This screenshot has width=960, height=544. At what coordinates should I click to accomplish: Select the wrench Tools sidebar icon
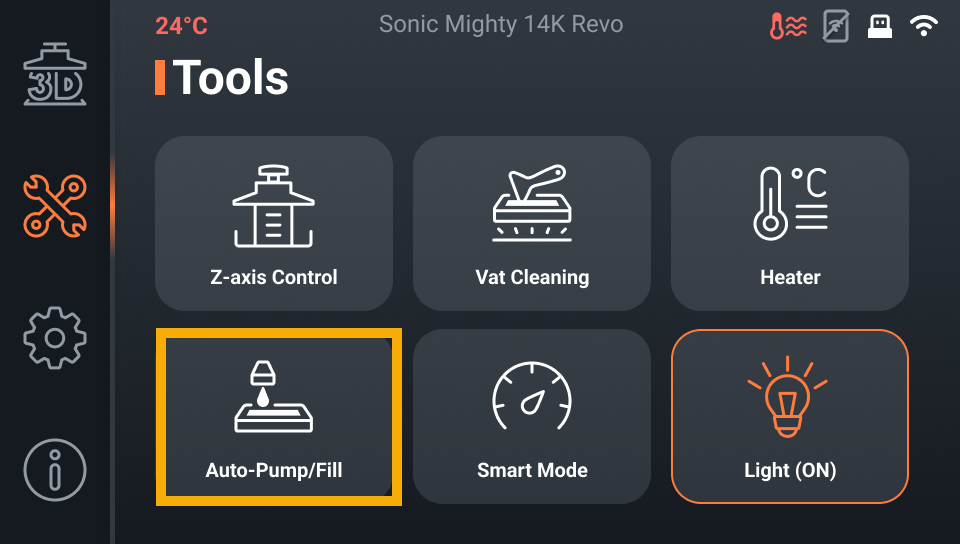[54, 205]
